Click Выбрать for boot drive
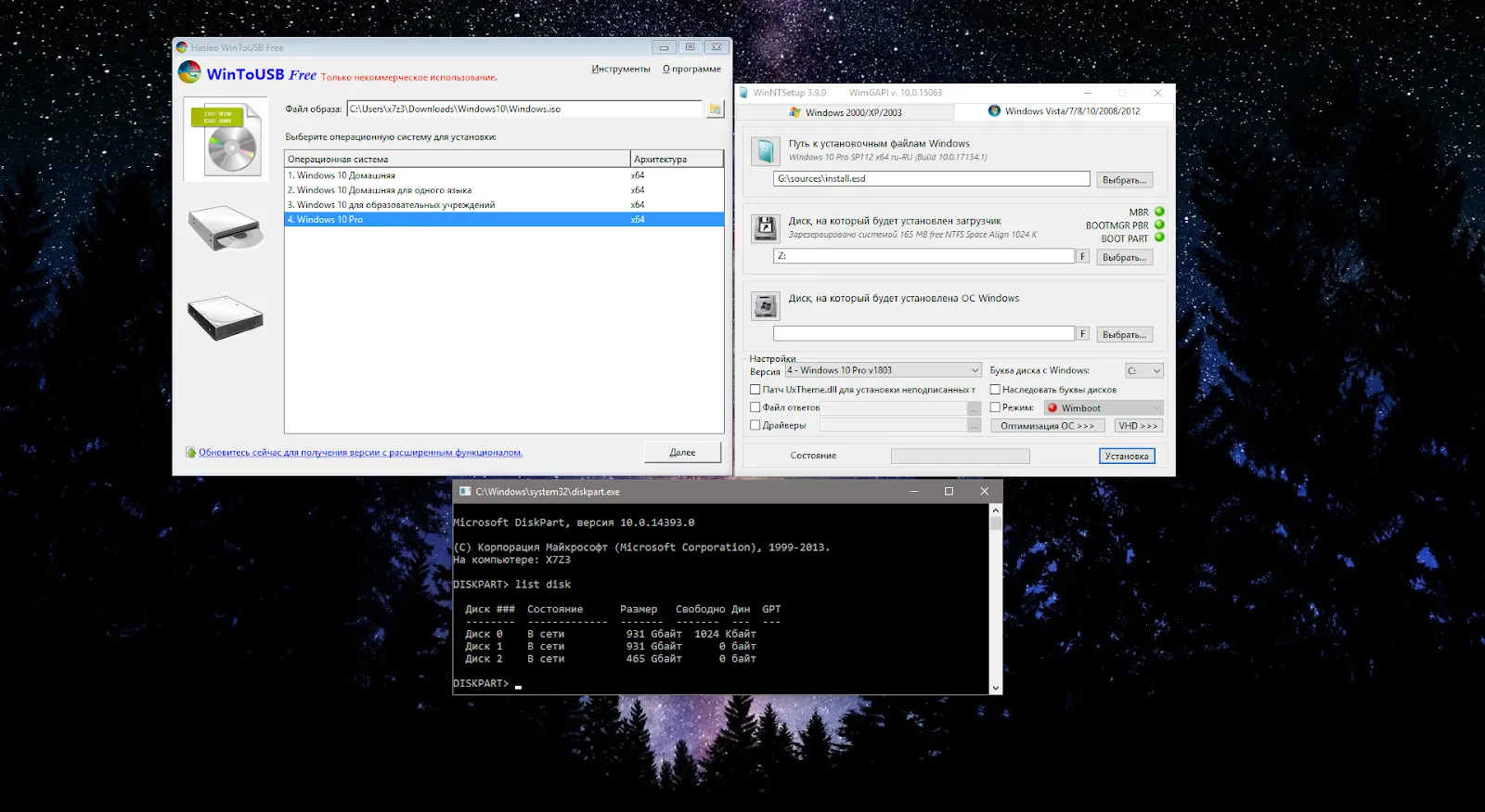This screenshot has width=1485, height=812. [x=1125, y=257]
